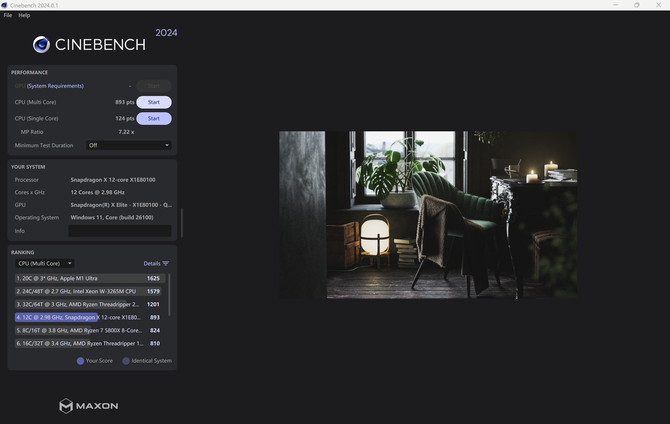Screen dimensions: 670x424
Task: Click the Windows 11, Core build text
Action: tap(112, 218)
